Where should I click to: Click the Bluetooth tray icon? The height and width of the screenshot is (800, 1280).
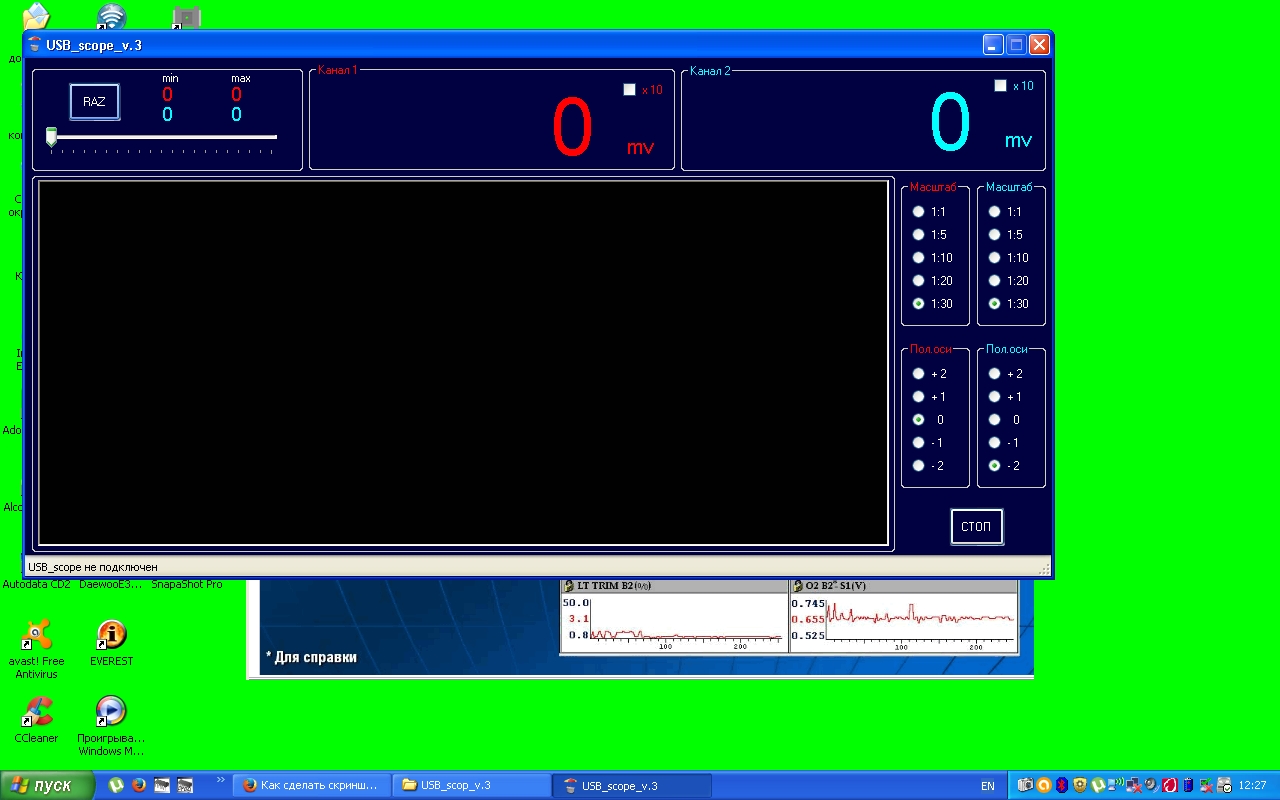pos(1062,785)
